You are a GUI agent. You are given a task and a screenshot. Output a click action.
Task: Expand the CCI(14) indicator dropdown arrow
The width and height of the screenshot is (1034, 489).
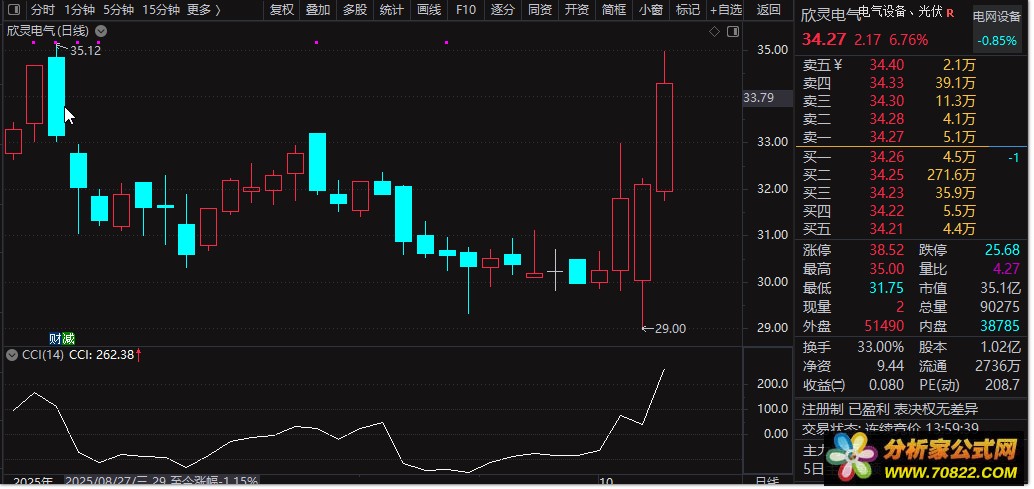tap(12, 355)
